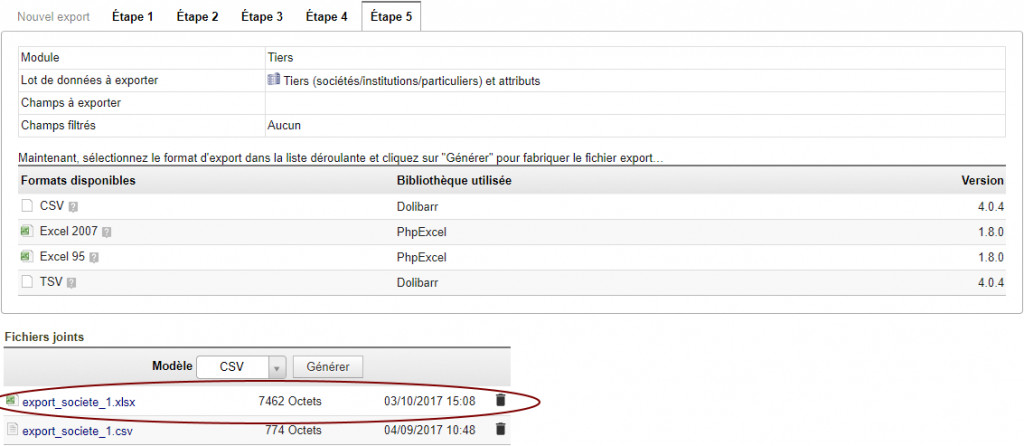Select the Étape 5 tab
Screen dimensions: 1024x446
[391, 17]
